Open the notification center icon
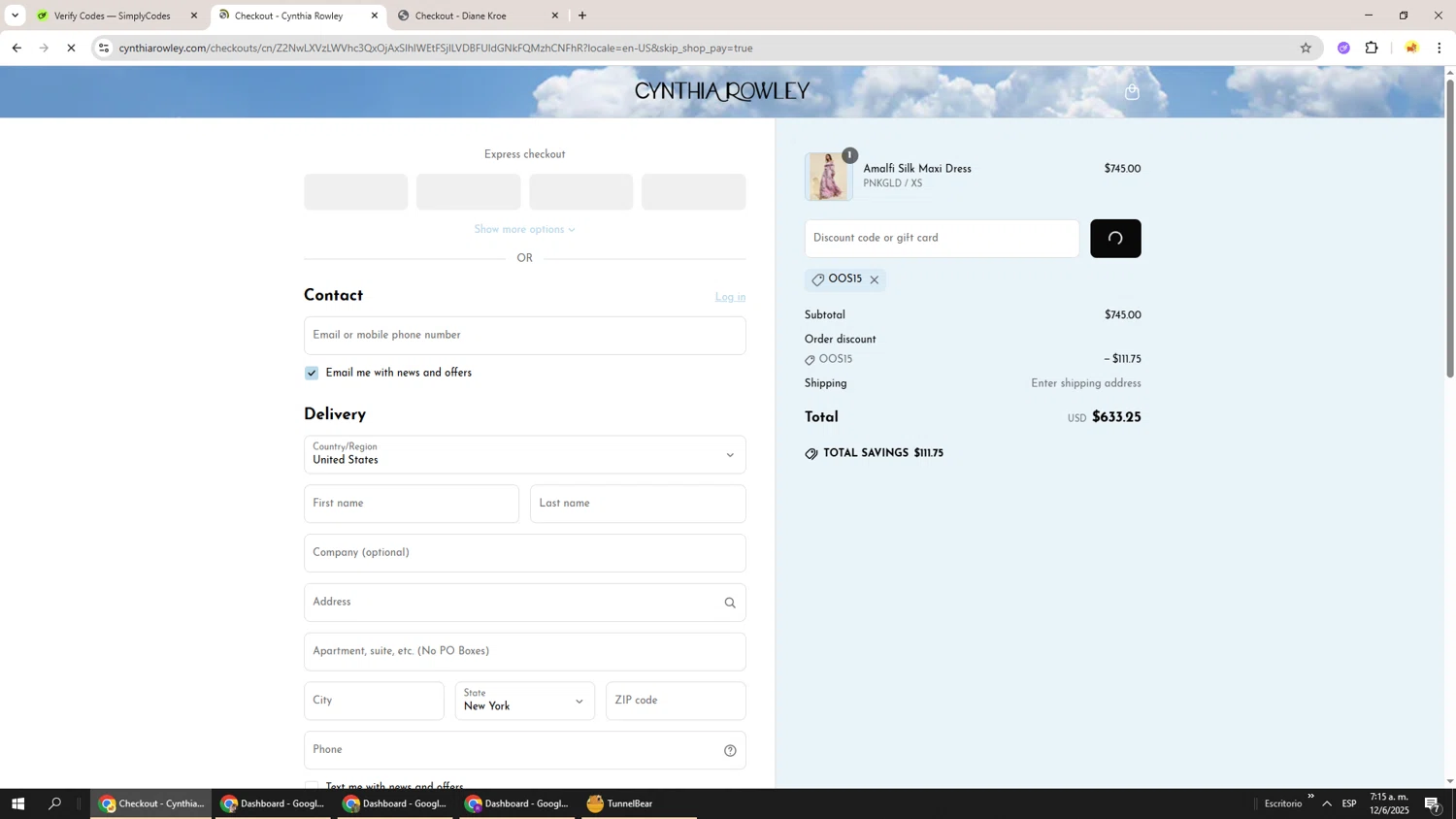1456x819 pixels. click(x=1433, y=803)
